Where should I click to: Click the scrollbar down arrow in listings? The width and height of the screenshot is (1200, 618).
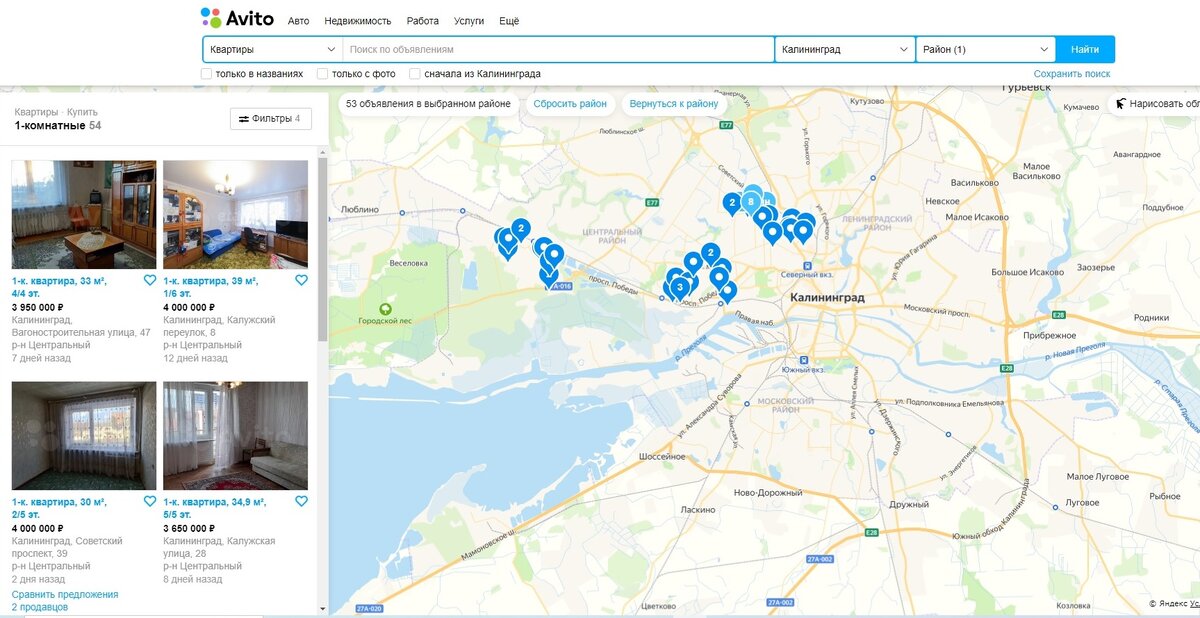(x=322, y=608)
